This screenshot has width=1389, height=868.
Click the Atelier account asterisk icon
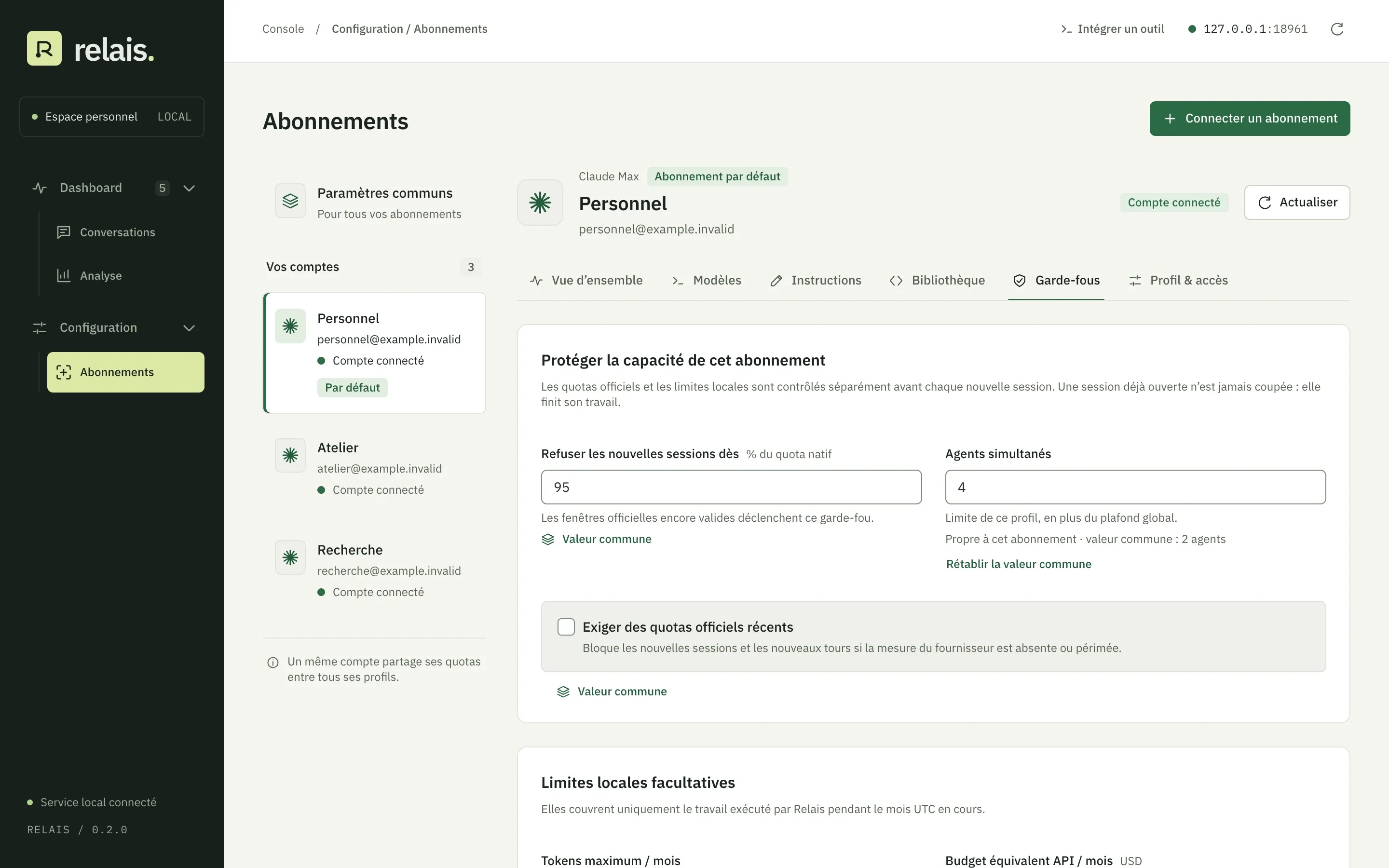(290, 455)
